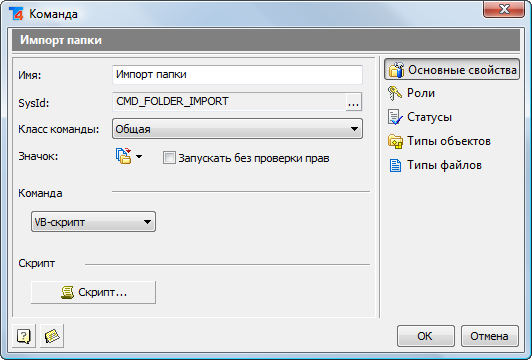Click the folder icon of Типы объектов
The height and width of the screenshot is (360, 532).
395,141
